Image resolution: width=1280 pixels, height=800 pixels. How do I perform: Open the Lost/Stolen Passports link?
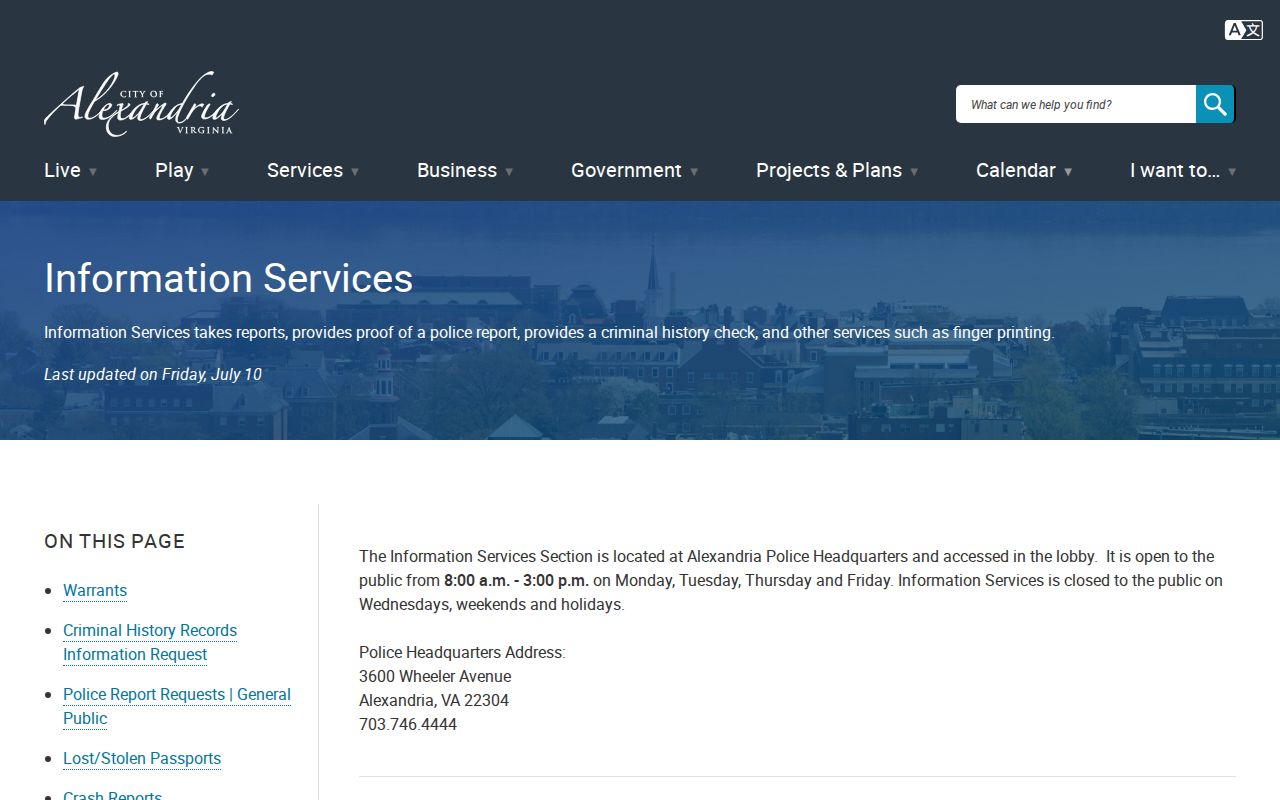pos(142,758)
